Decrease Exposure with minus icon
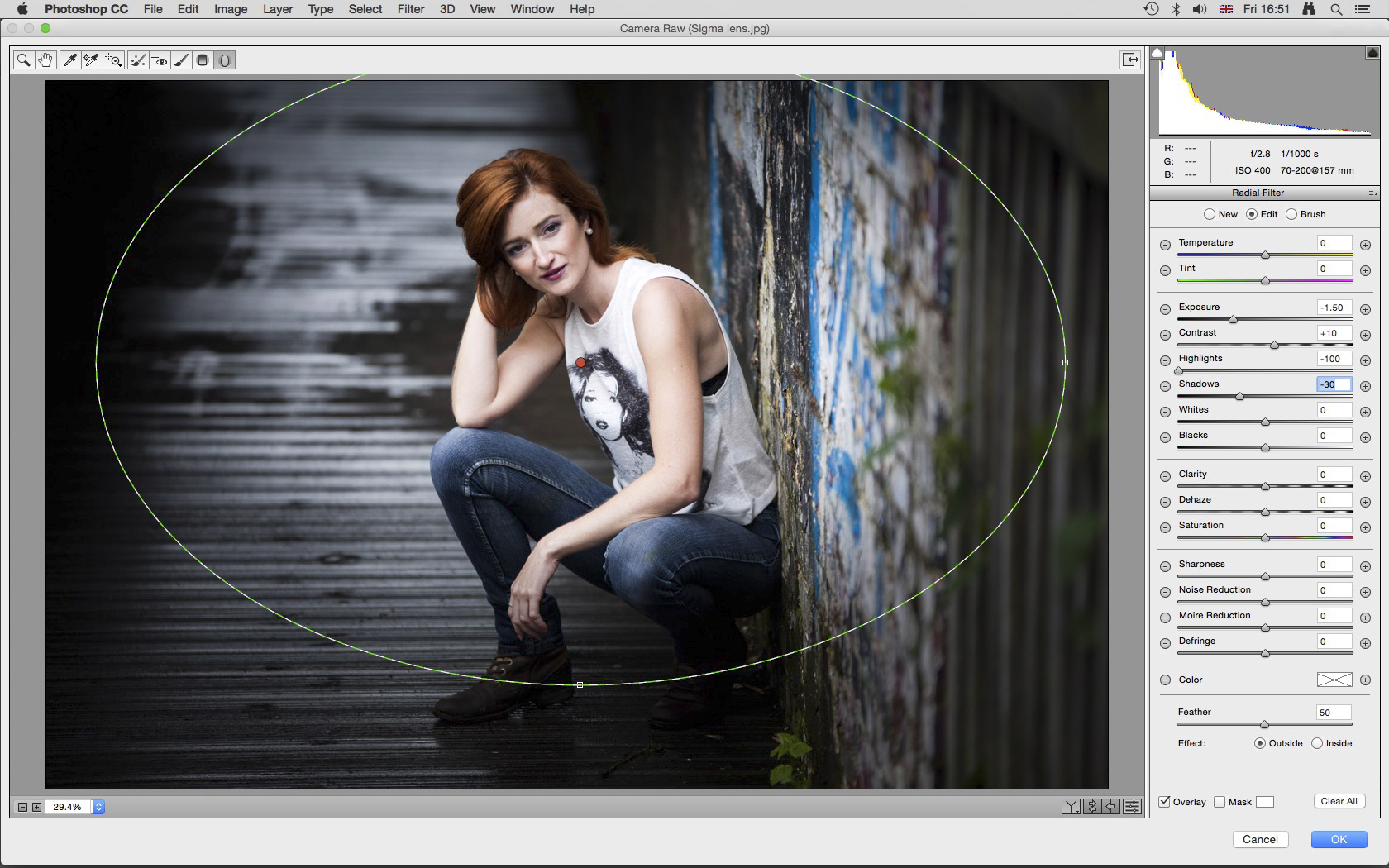1389x868 pixels. 1165,309
